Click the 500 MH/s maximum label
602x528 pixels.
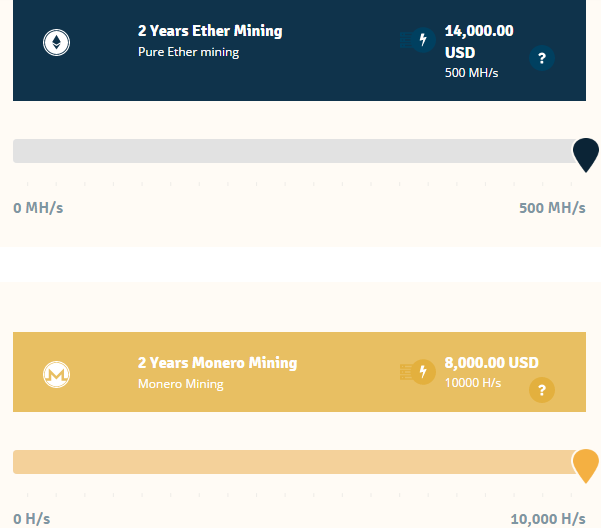552,208
